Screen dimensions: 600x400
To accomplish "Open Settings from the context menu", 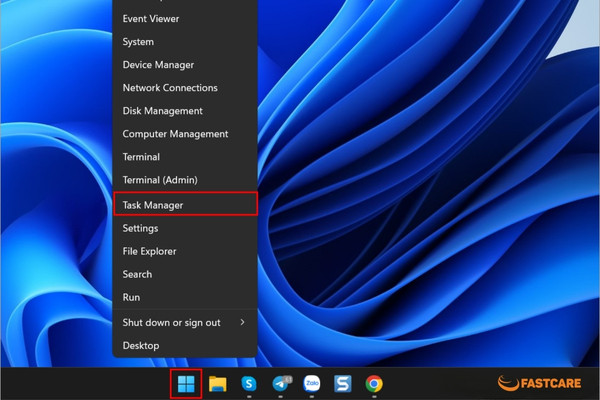I will click(185, 228).
